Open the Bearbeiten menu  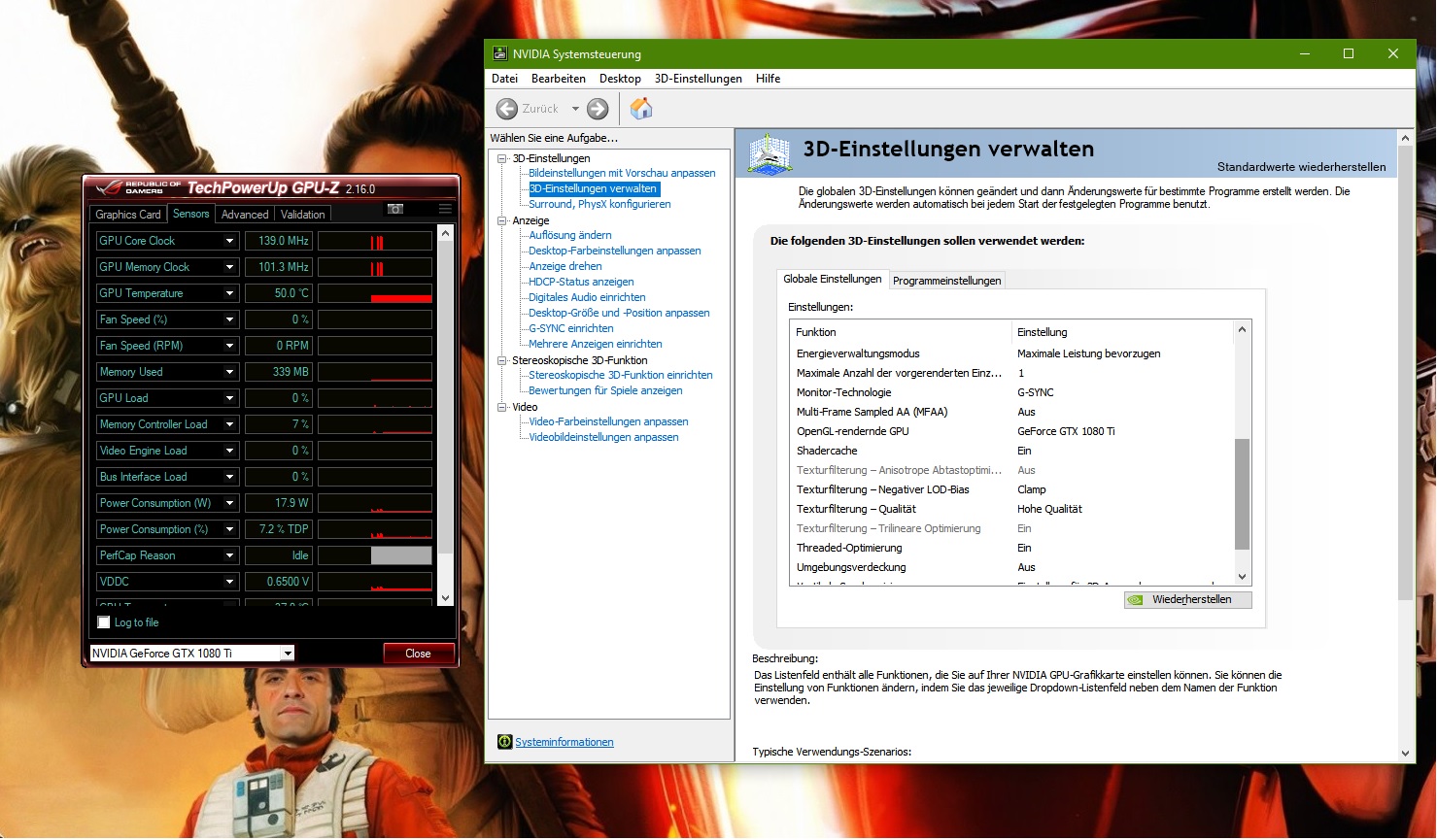(x=559, y=79)
